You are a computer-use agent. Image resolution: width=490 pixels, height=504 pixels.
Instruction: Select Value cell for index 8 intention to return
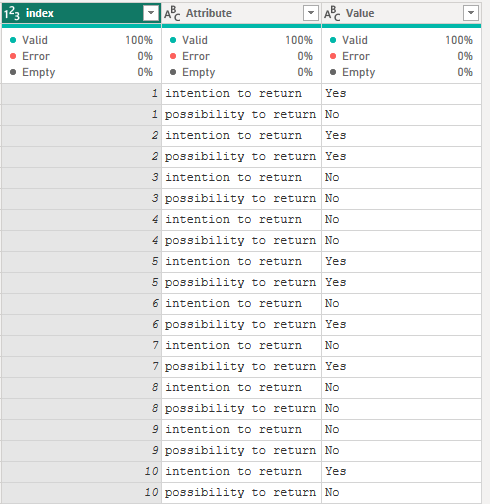pos(401,388)
